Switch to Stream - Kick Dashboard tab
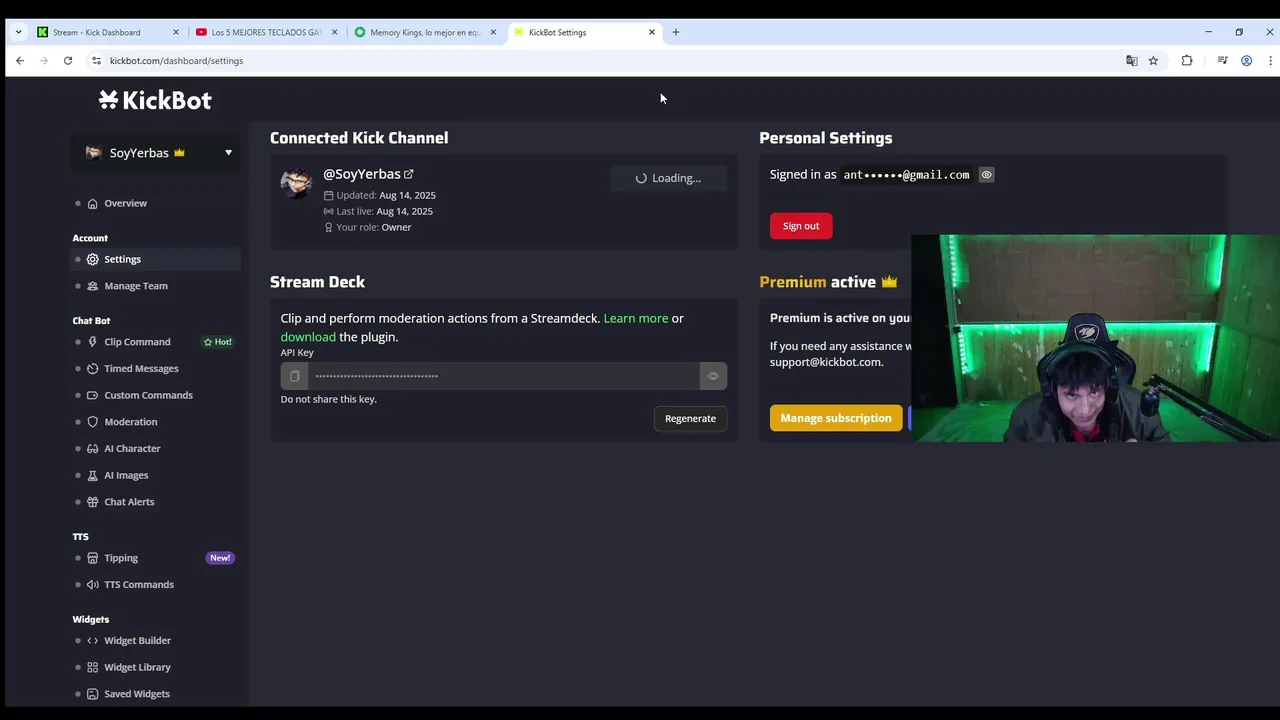The width and height of the screenshot is (1280, 720). (x=108, y=32)
